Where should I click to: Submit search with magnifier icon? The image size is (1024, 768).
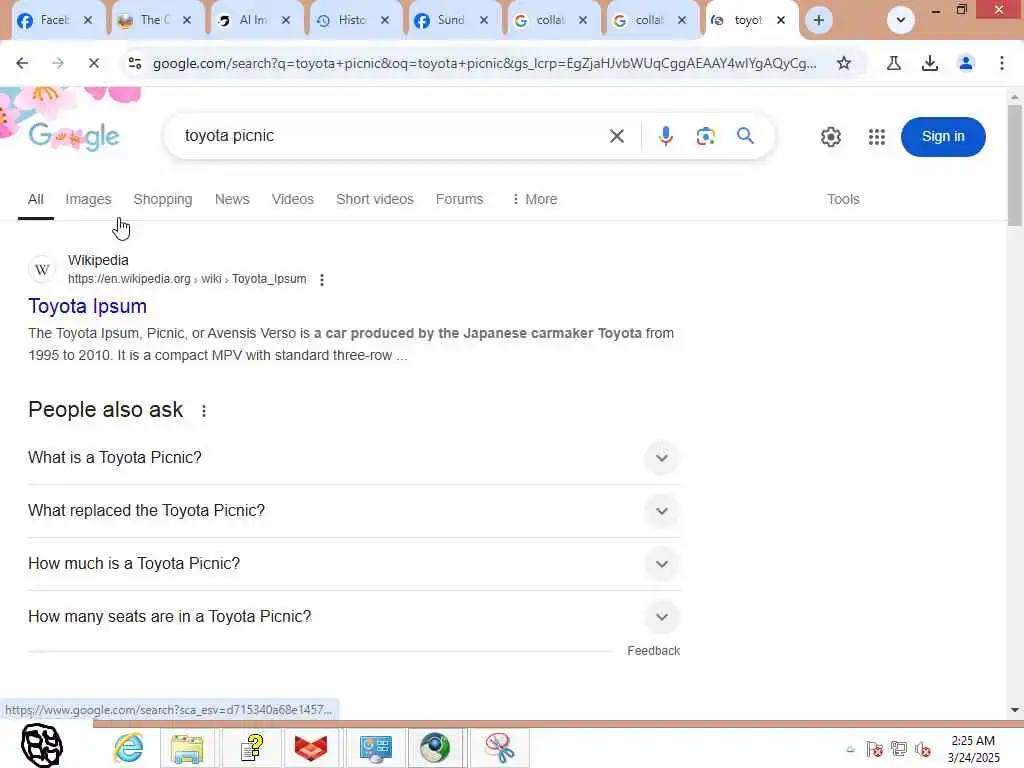745,136
